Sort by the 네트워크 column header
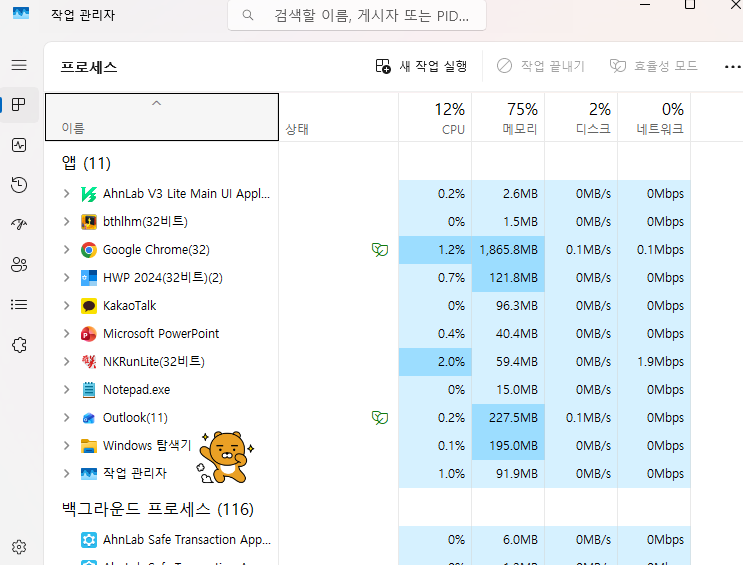This screenshot has width=743, height=565. 654,117
